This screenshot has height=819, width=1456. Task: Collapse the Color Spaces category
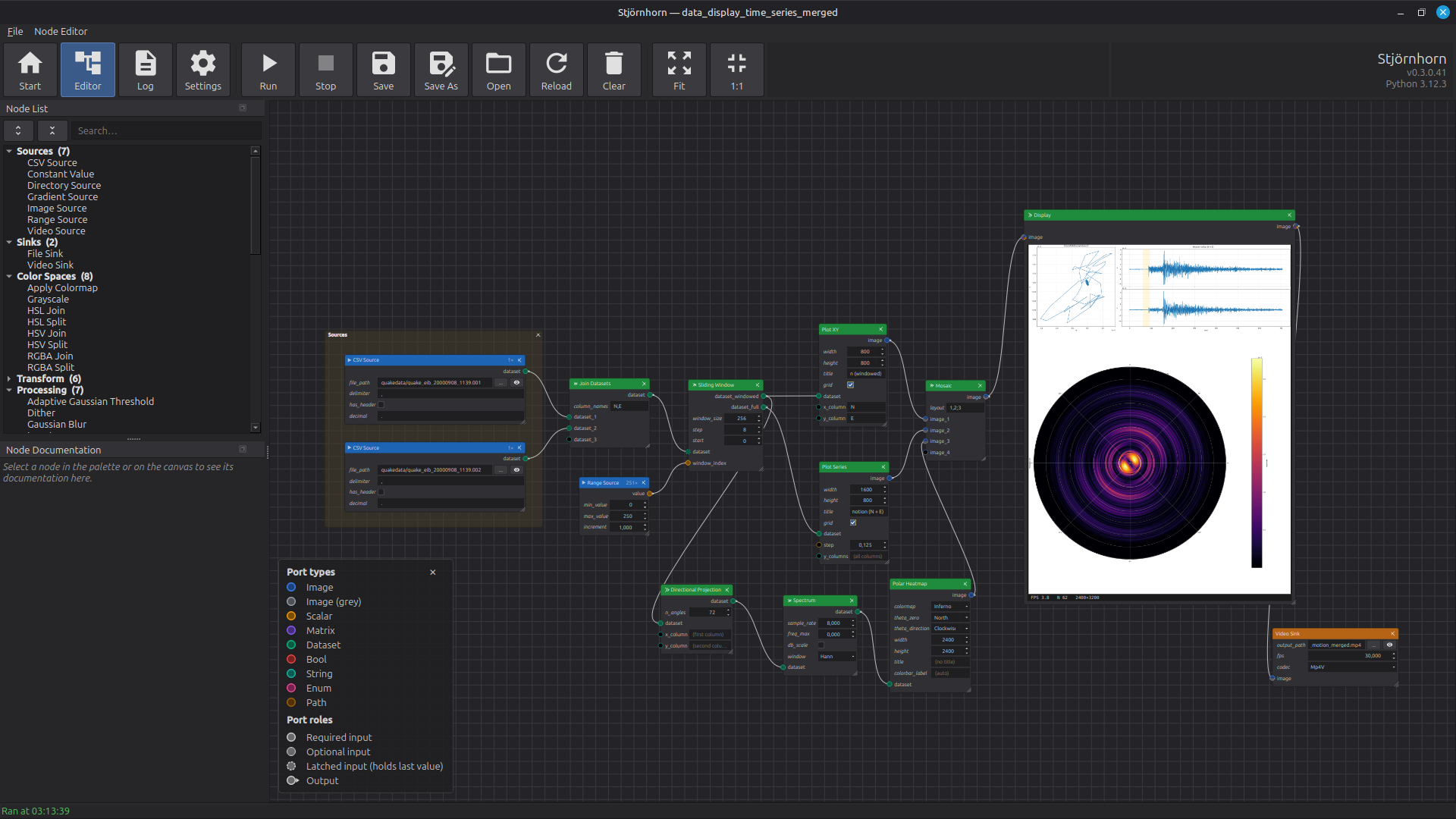(9, 277)
